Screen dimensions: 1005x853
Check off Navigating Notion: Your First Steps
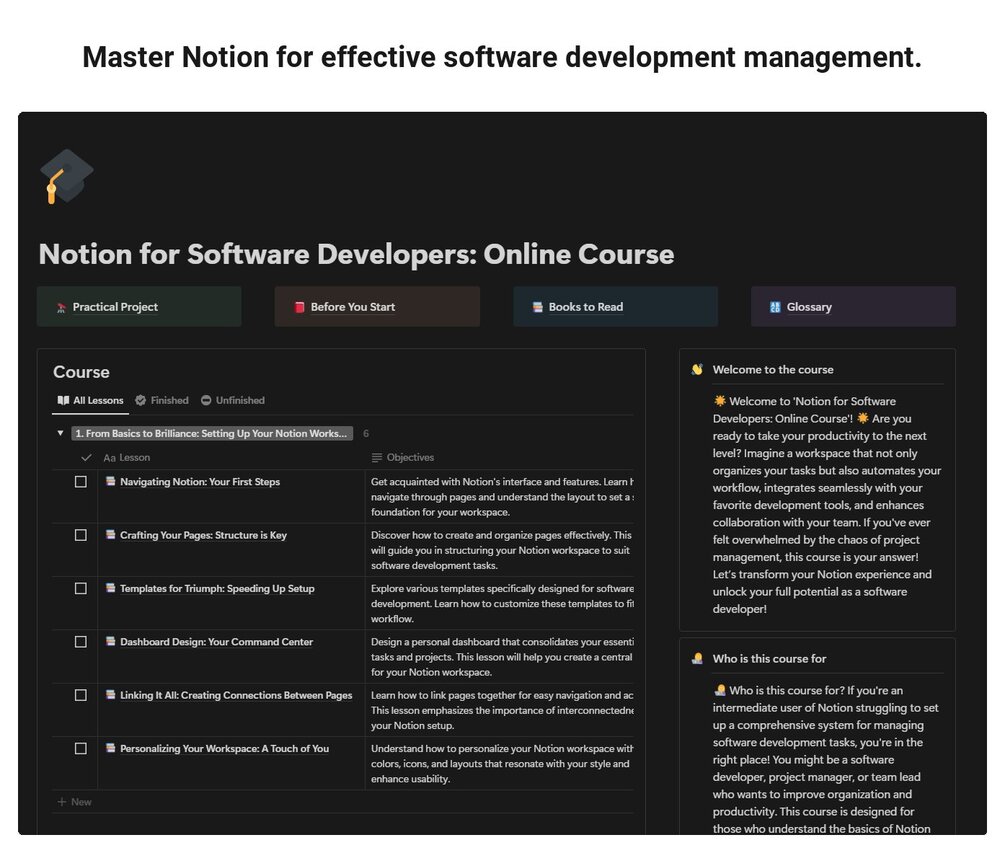(x=81, y=481)
